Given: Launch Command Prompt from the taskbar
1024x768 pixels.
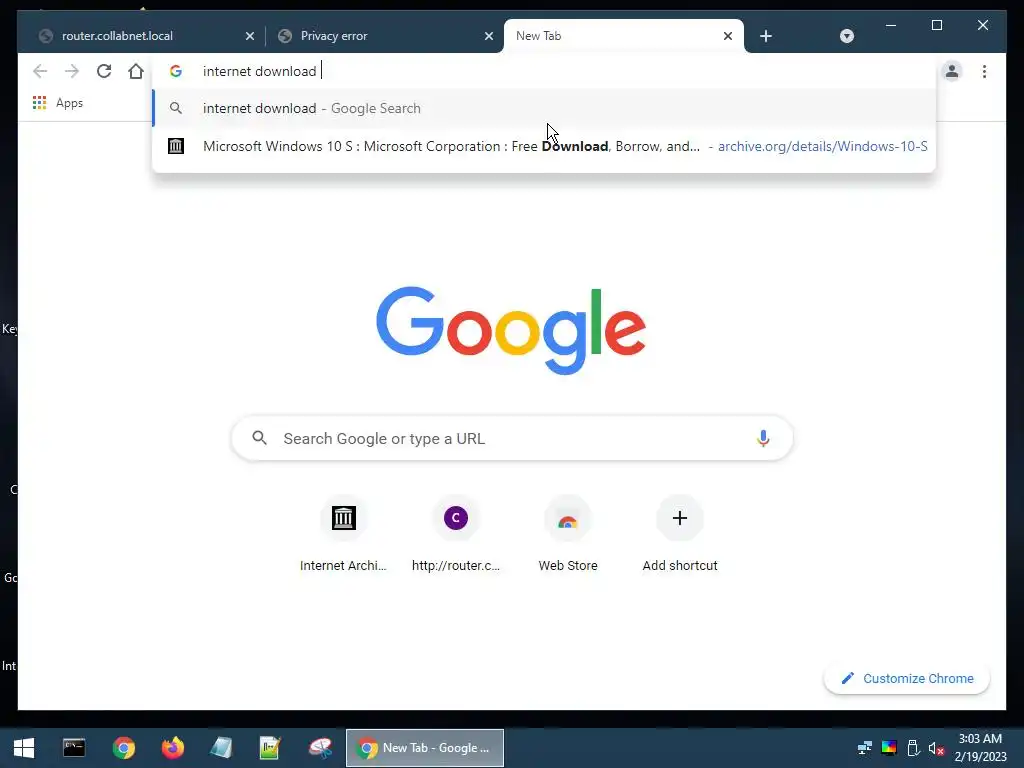Looking at the screenshot, I should [x=74, y=748].
